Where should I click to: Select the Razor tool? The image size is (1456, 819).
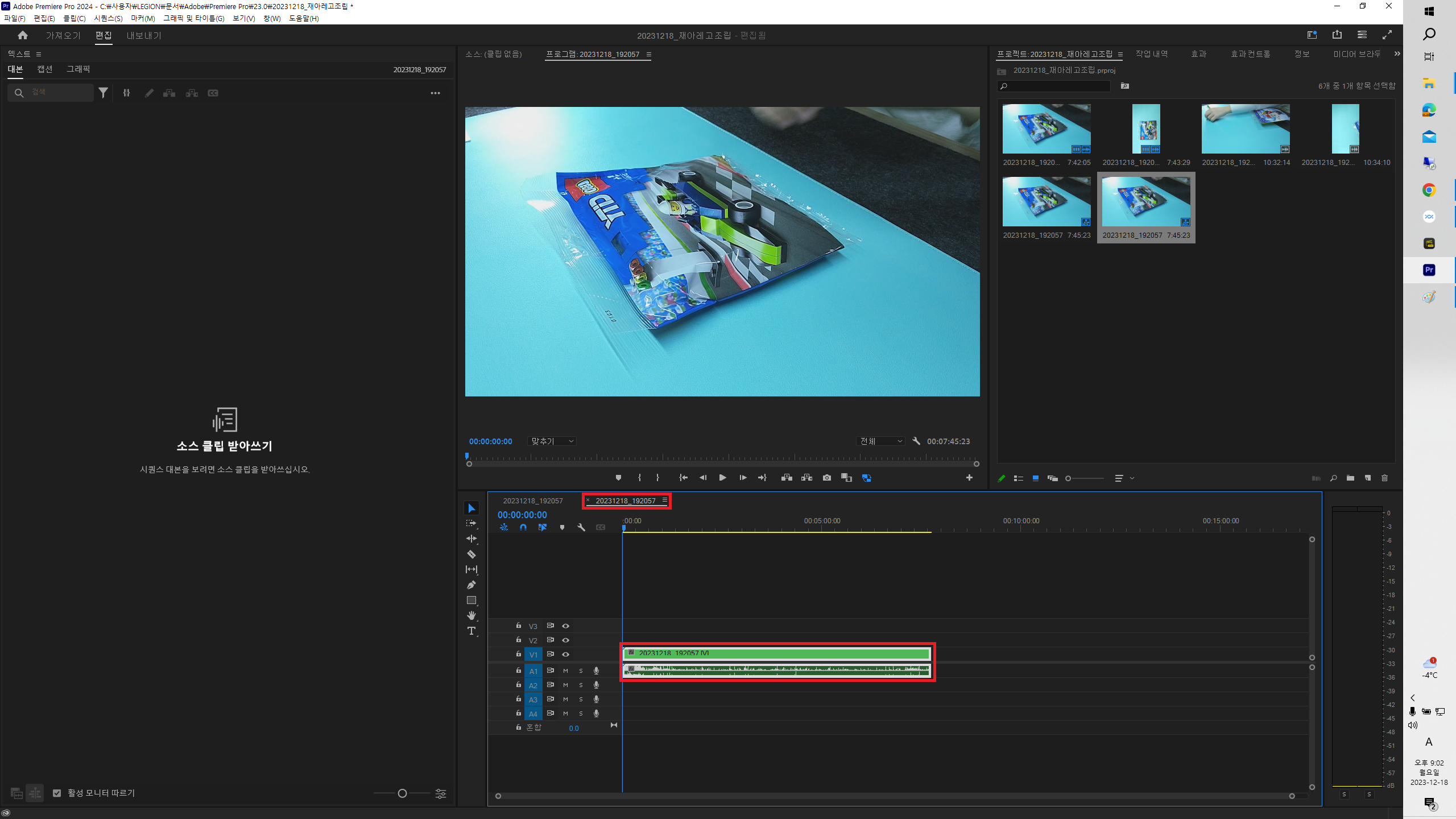471,554
